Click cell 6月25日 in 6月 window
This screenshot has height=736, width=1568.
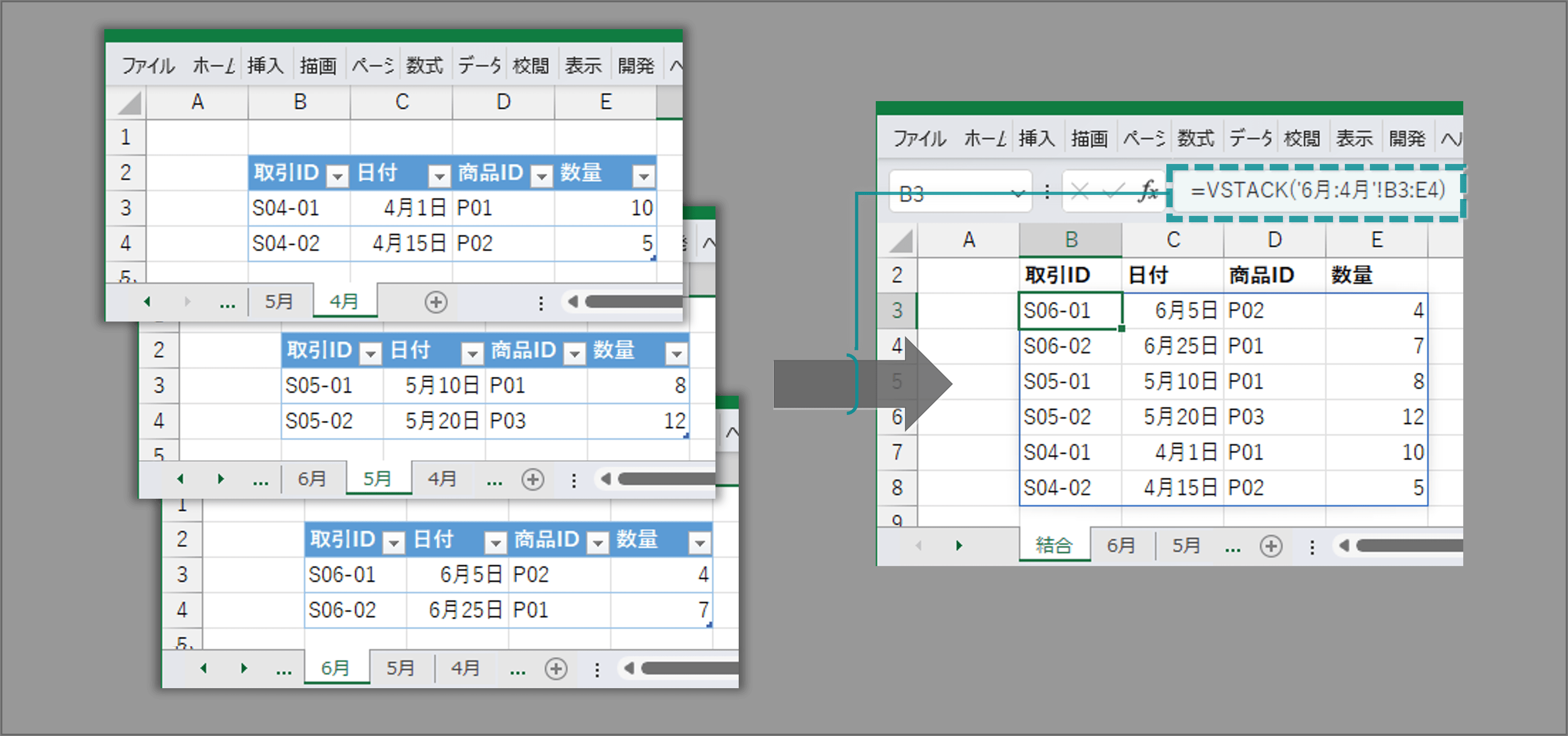point(458,610)
